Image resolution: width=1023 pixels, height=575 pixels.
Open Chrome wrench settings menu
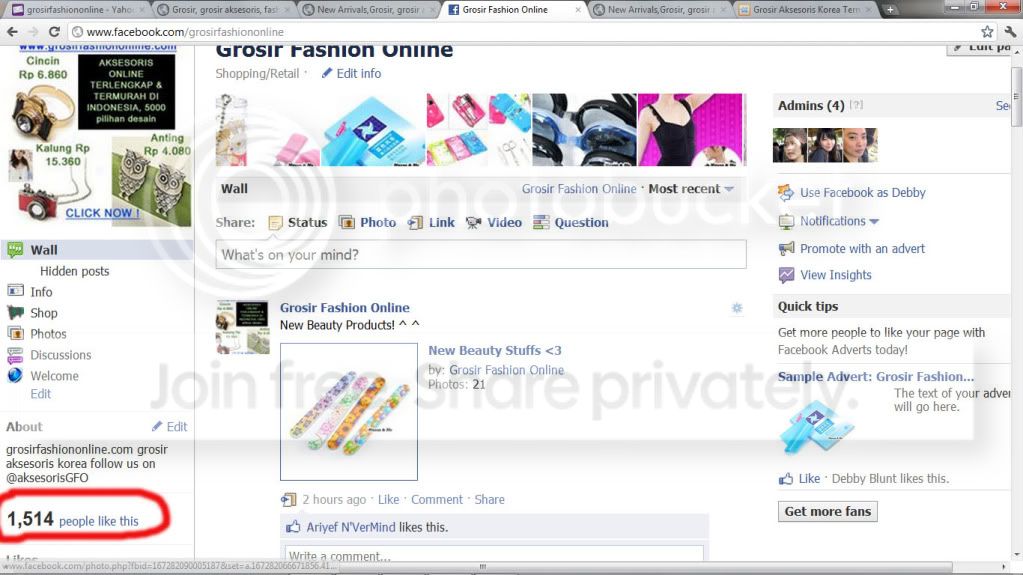[1010, 31]
